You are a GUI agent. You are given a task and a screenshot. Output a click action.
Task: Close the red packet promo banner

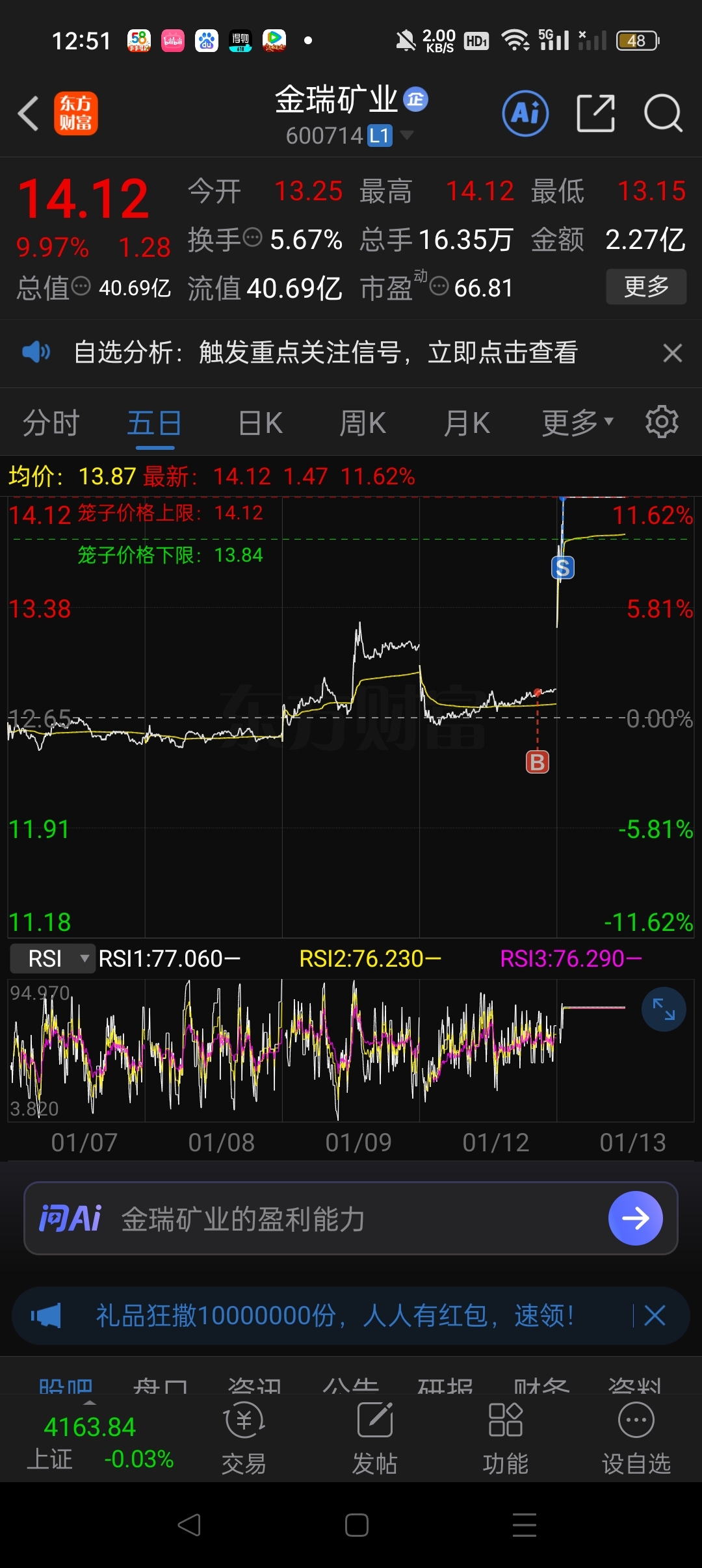click(x=655, y=1316)
